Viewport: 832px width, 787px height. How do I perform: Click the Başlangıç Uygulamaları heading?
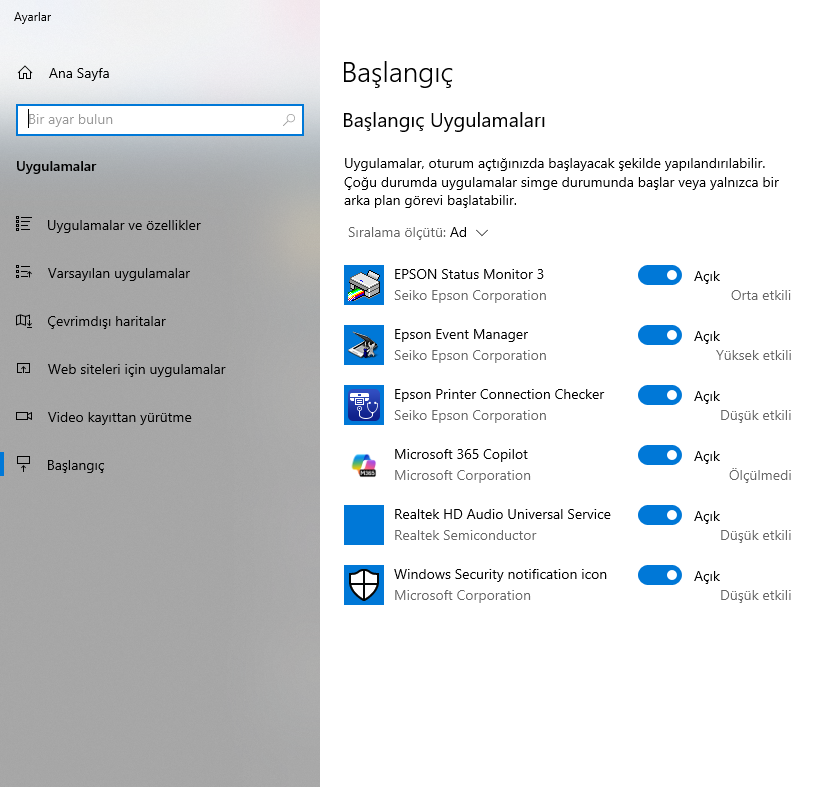click(444, 120)
